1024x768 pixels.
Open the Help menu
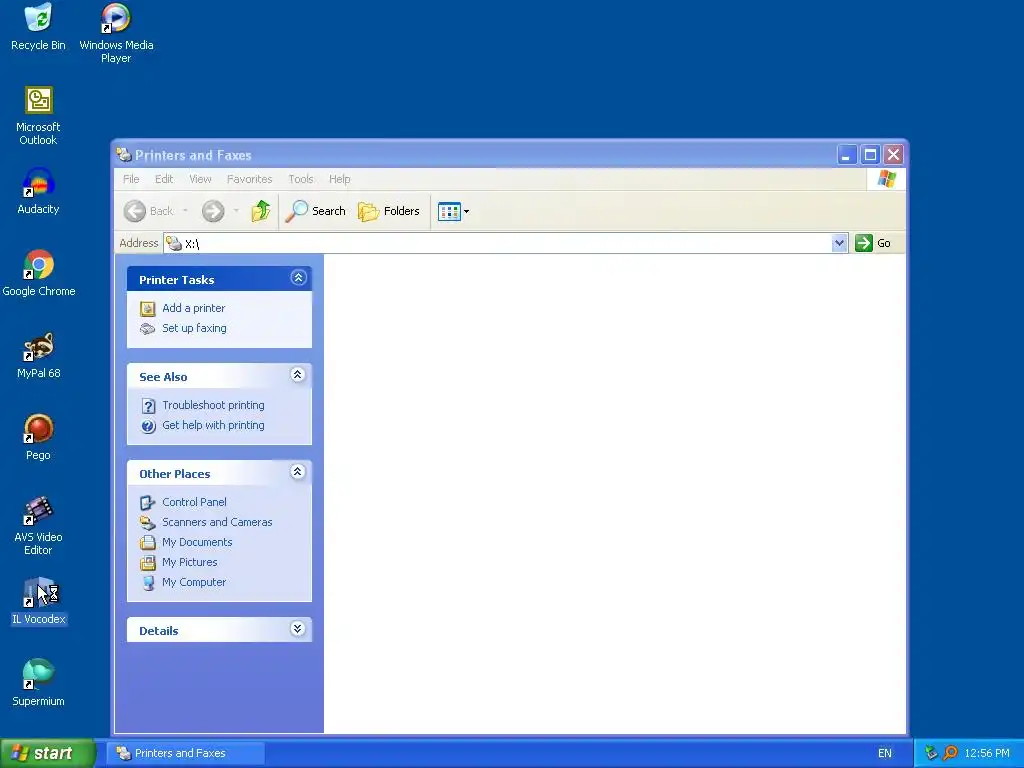click(x=340, y=179)
